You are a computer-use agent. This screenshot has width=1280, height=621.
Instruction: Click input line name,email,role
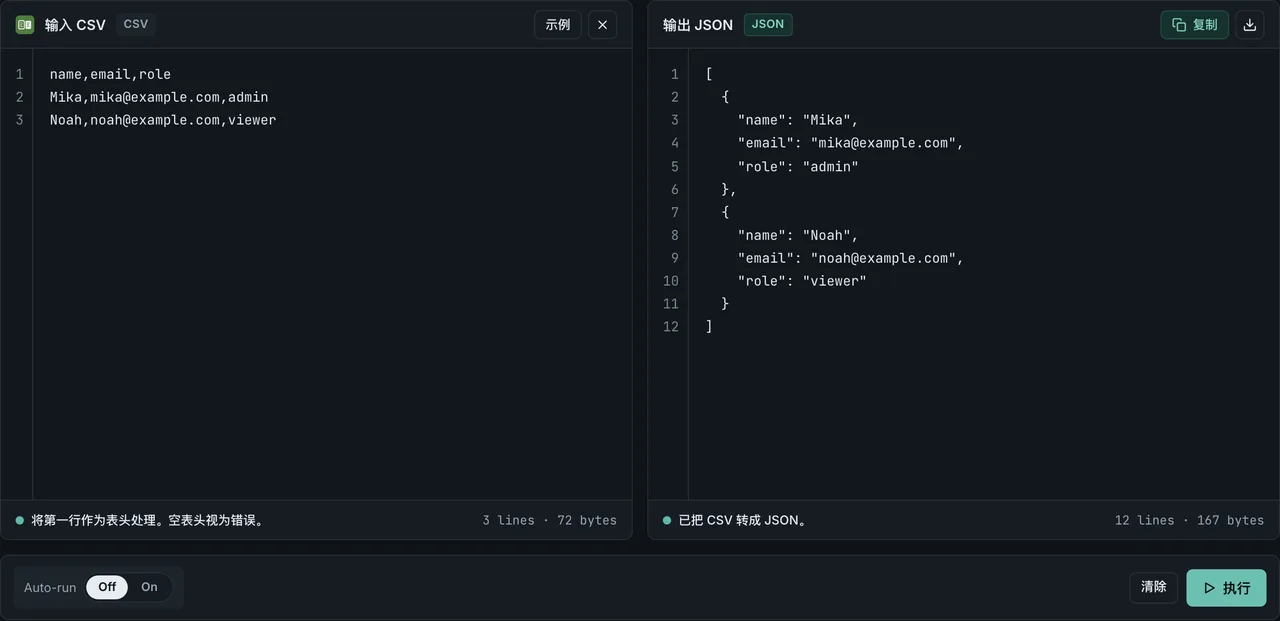click(110, 74)
